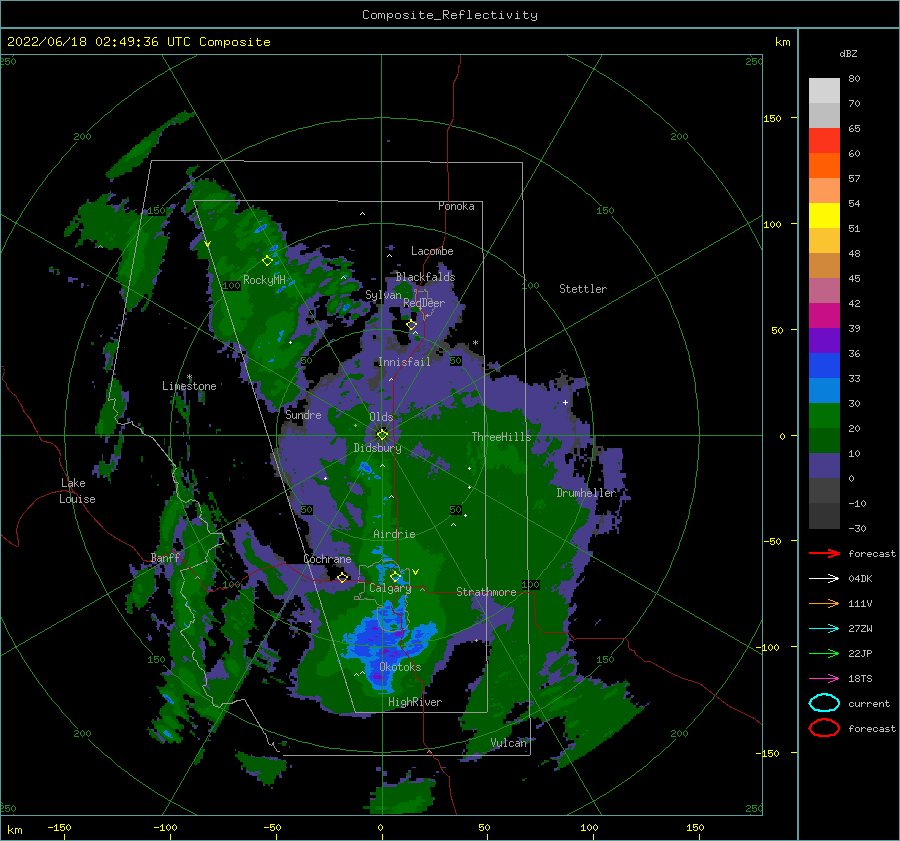Image resolution: width=900 pixels, height=841 pixels.
Task: Click the Olds town label
Action: click(381, 417)
